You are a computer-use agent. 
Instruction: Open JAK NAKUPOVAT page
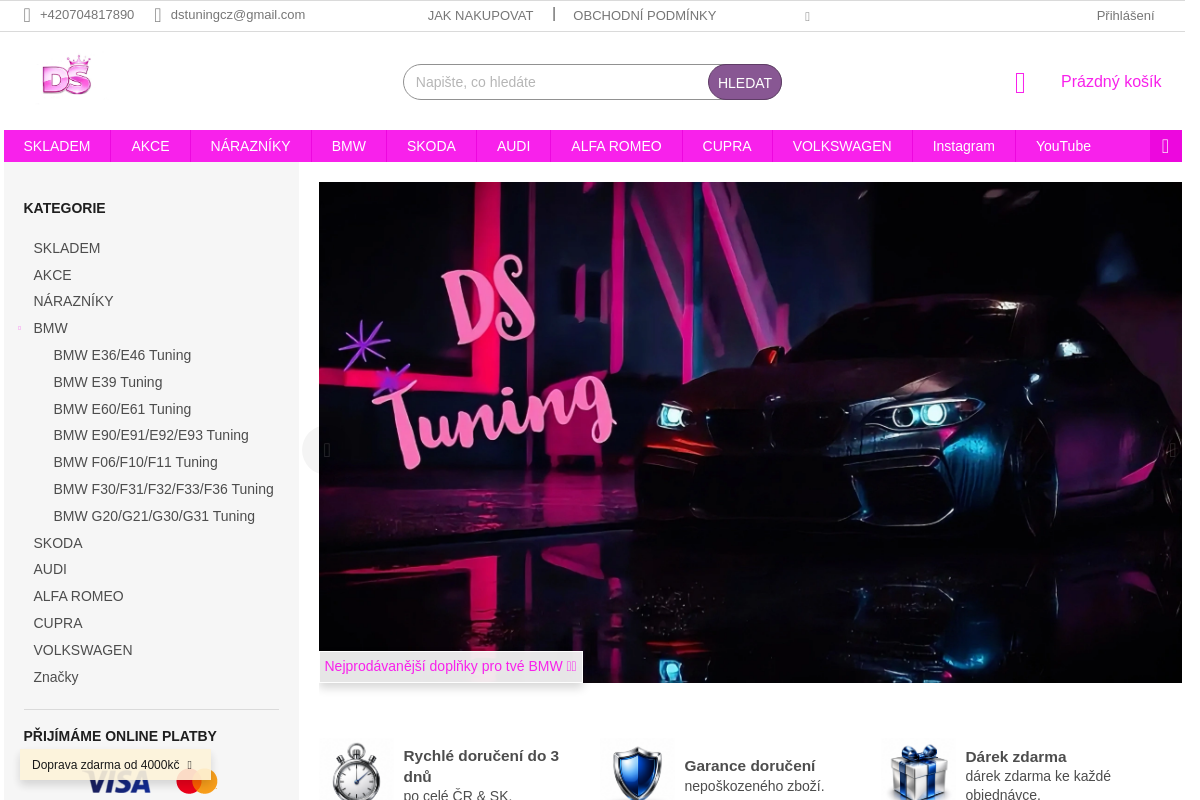(480, 15)
